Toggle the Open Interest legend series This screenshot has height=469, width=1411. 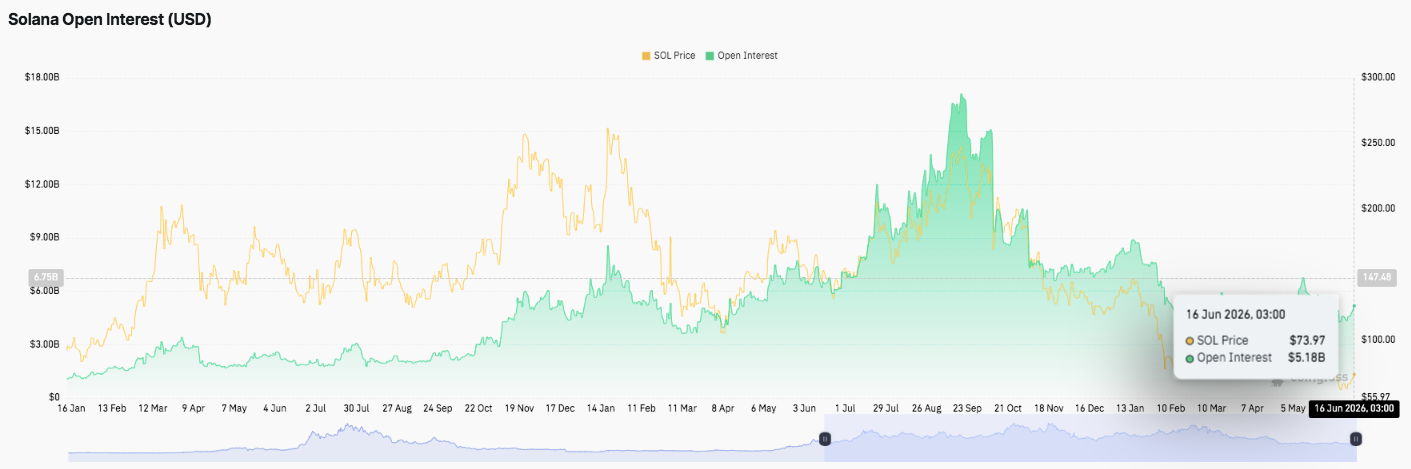[x=741, y=56]
